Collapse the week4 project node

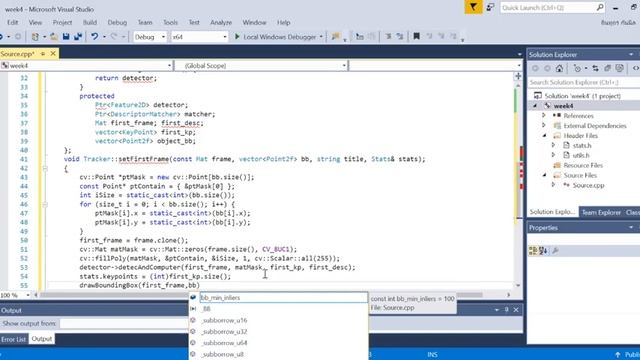point(535,106)
